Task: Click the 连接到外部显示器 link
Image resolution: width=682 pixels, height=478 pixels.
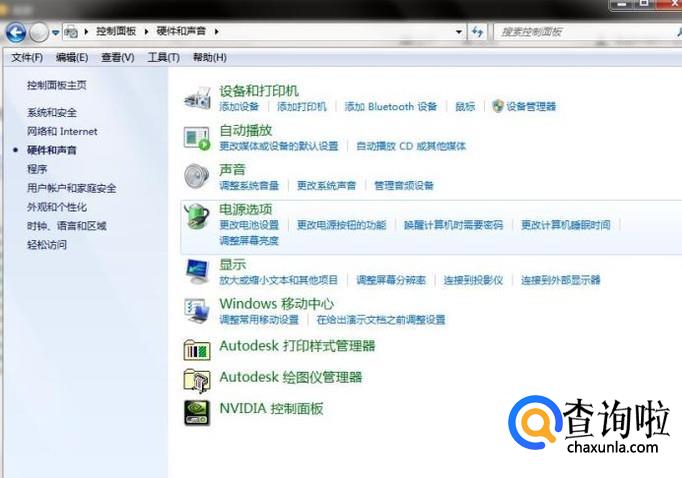Action: click(561, 280)
